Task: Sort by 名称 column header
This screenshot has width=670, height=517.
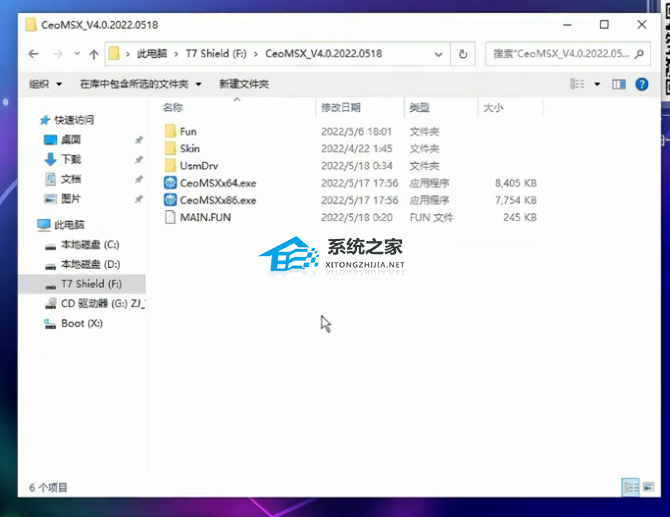Action: 173,108
